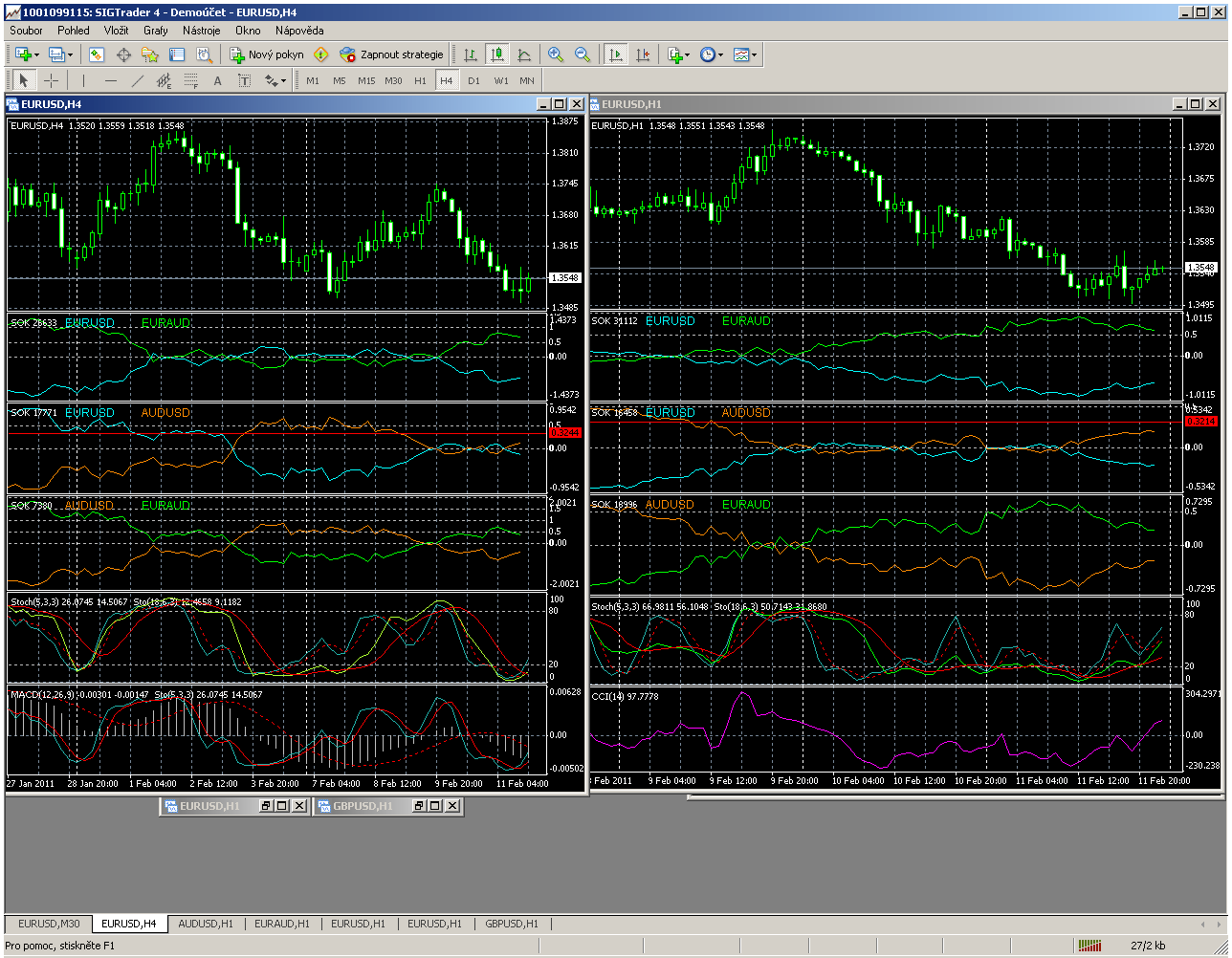Open the New Chart dropdown arrow
1232x958 pixels.
[x=36, y=54]
